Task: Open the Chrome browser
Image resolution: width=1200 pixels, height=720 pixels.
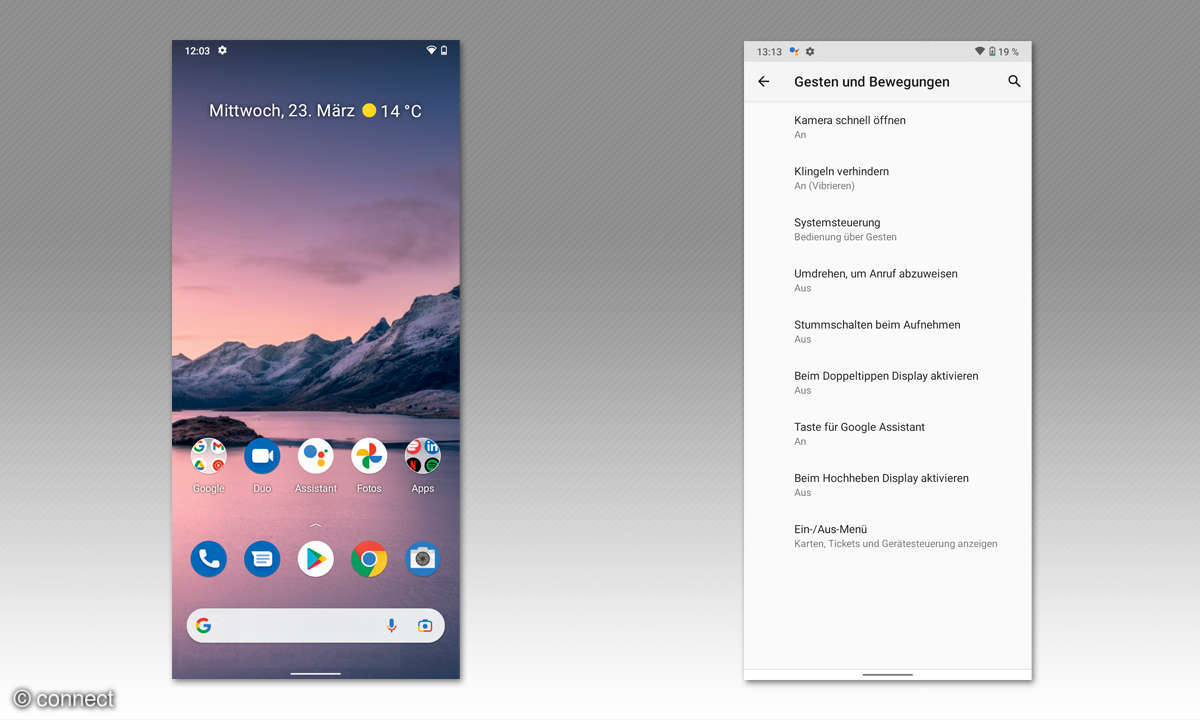Action: (369, 559)
